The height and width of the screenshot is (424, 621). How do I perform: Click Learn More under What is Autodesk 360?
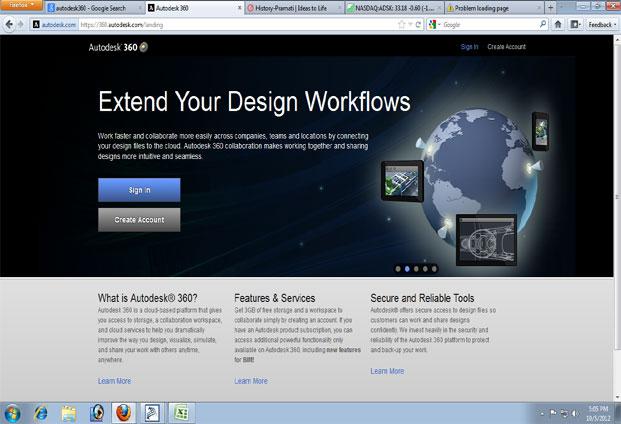[114, 381]
